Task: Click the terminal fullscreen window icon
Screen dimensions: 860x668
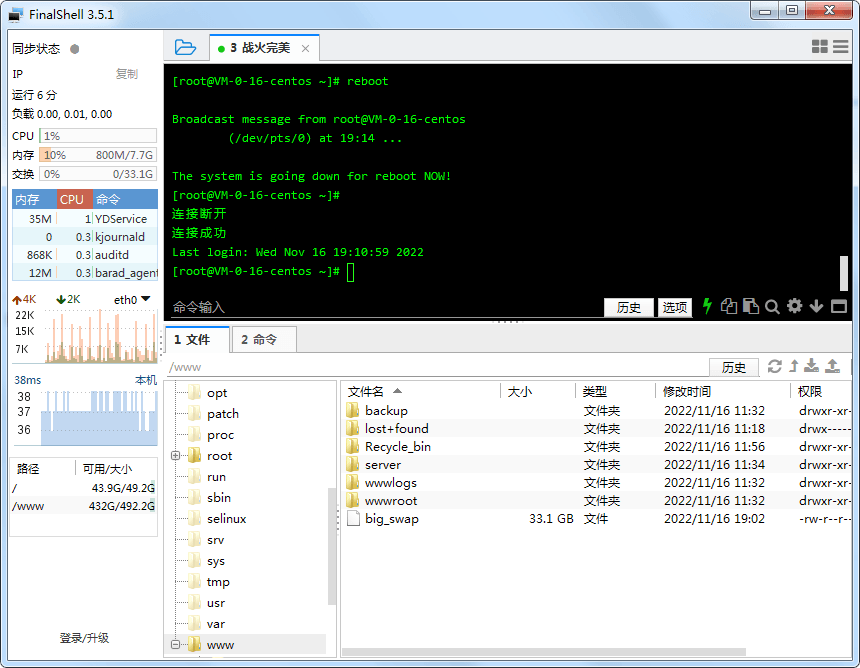Action: pyautogui.click(x=839, y=306)
